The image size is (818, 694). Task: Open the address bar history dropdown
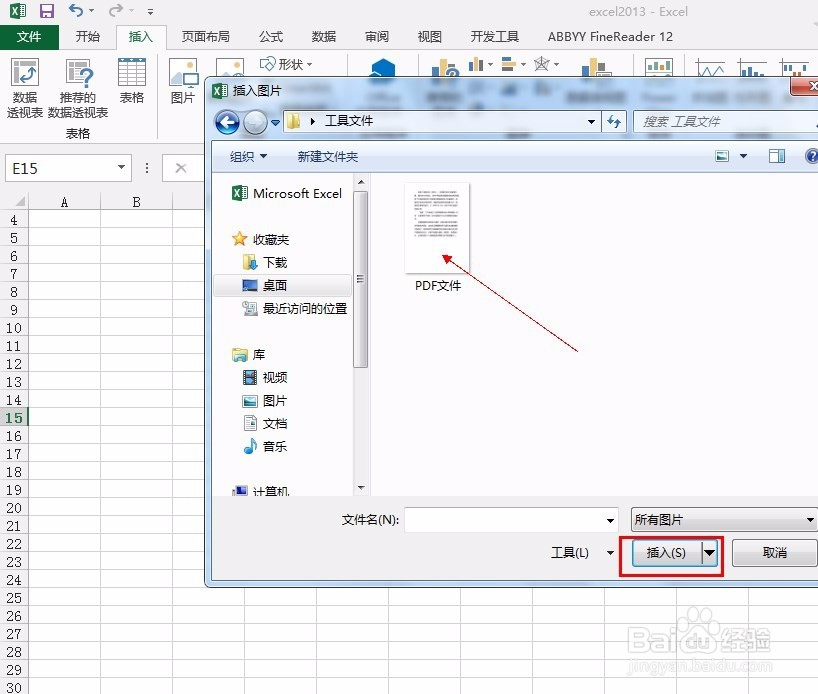click(591, 122)
